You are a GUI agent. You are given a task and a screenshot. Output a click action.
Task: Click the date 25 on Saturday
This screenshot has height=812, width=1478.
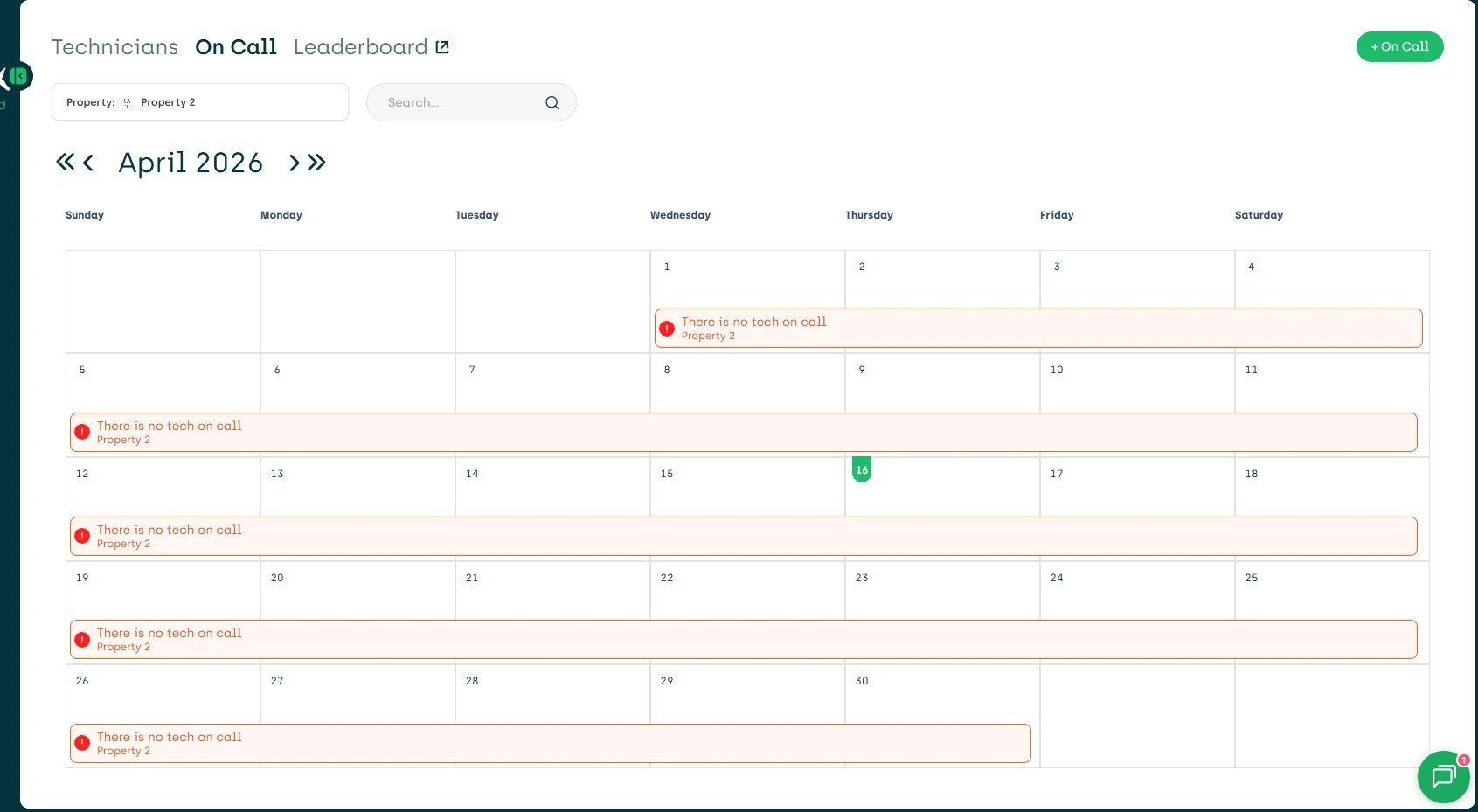tap(1252, 578)
